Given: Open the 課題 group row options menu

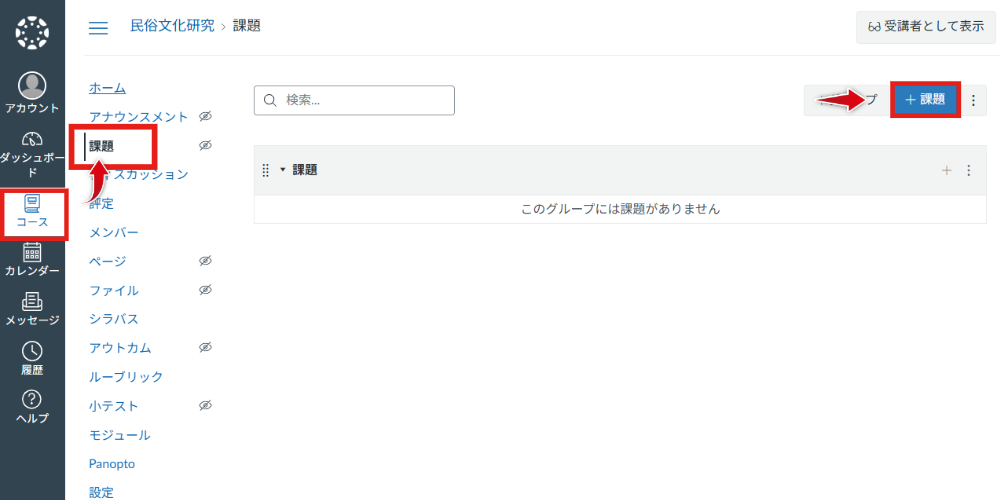Looking at the screenshot, I should tap(968, 171).
